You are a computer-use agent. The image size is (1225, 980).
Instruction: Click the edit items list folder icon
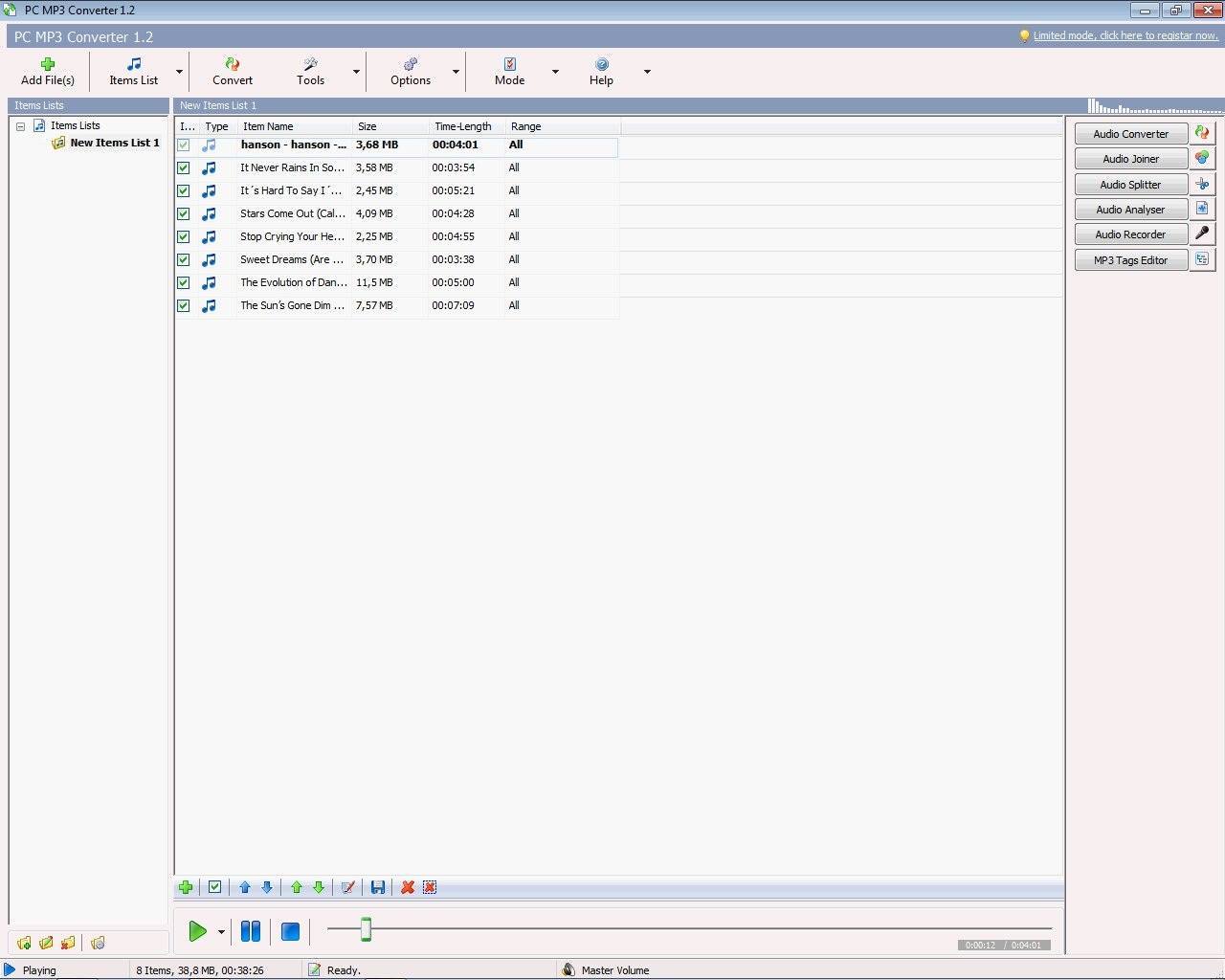pyautogui.click(x=46, y=943)
